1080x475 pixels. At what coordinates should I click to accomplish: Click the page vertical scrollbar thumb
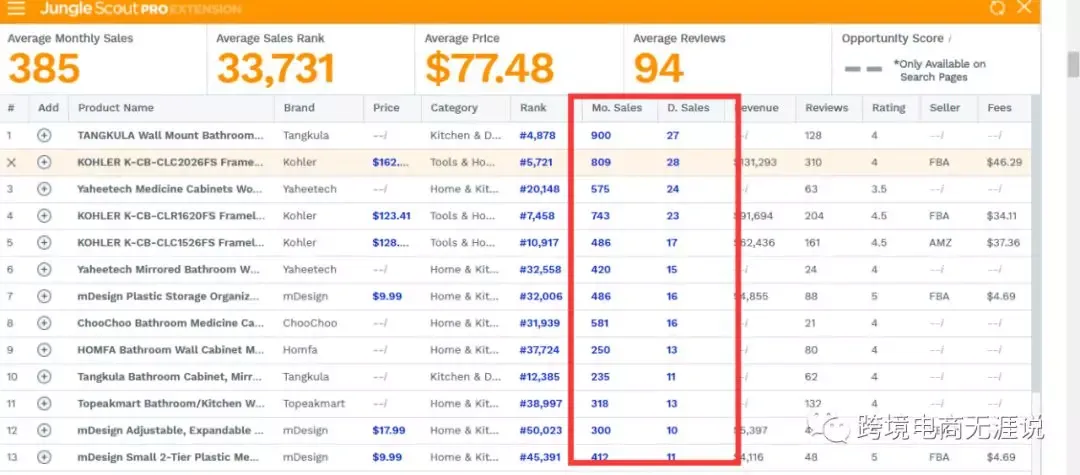1073,65
